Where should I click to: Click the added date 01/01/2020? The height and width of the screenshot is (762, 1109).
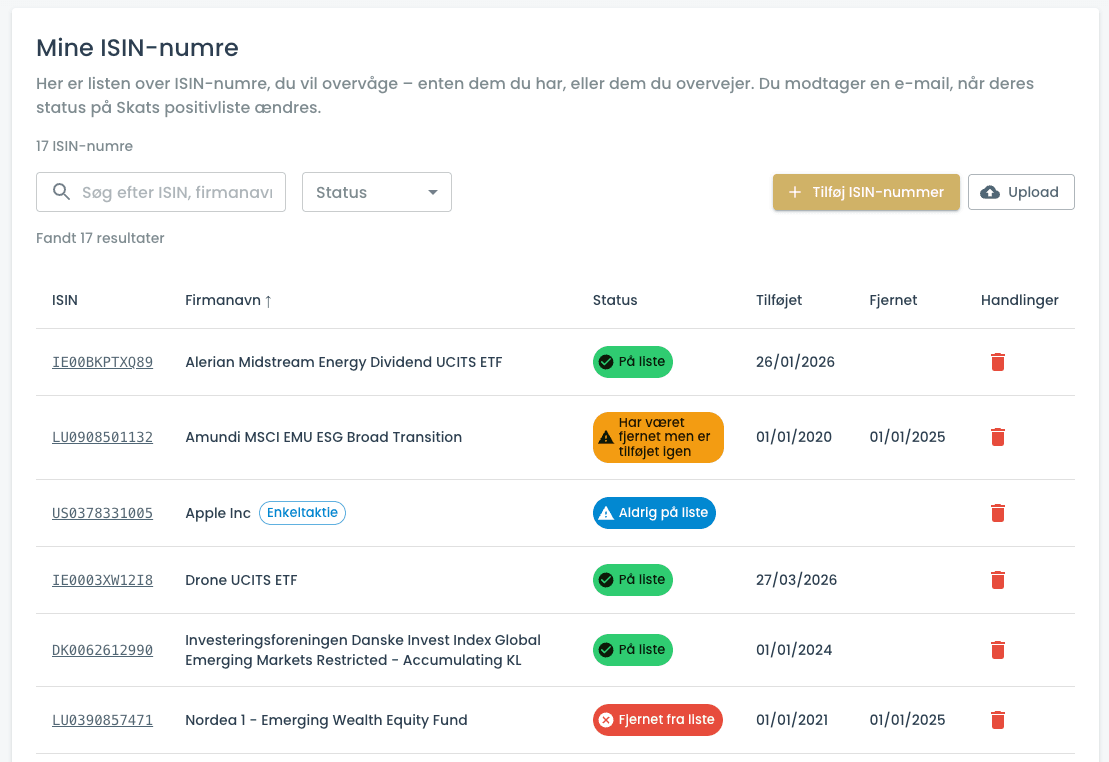point(794,437)
